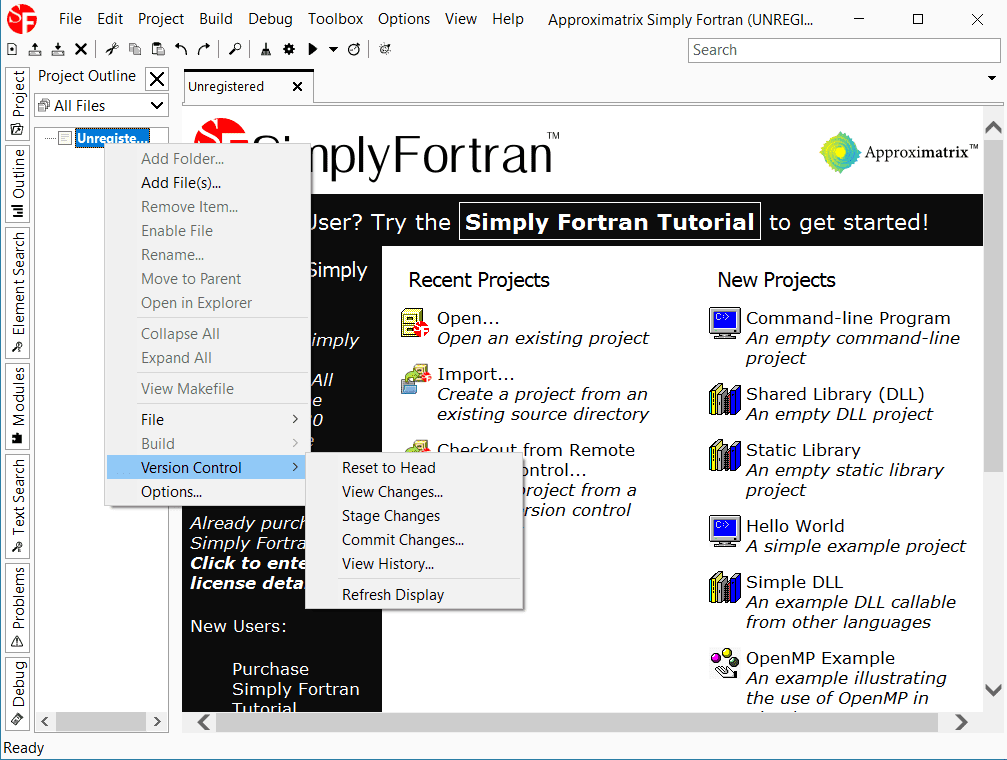Click the Cut scissors toolbar icon

(x=112, y=49)
